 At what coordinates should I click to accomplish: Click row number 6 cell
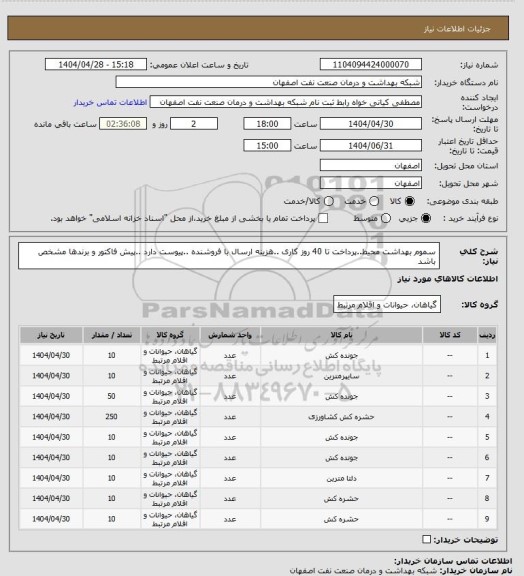[487, 458]
